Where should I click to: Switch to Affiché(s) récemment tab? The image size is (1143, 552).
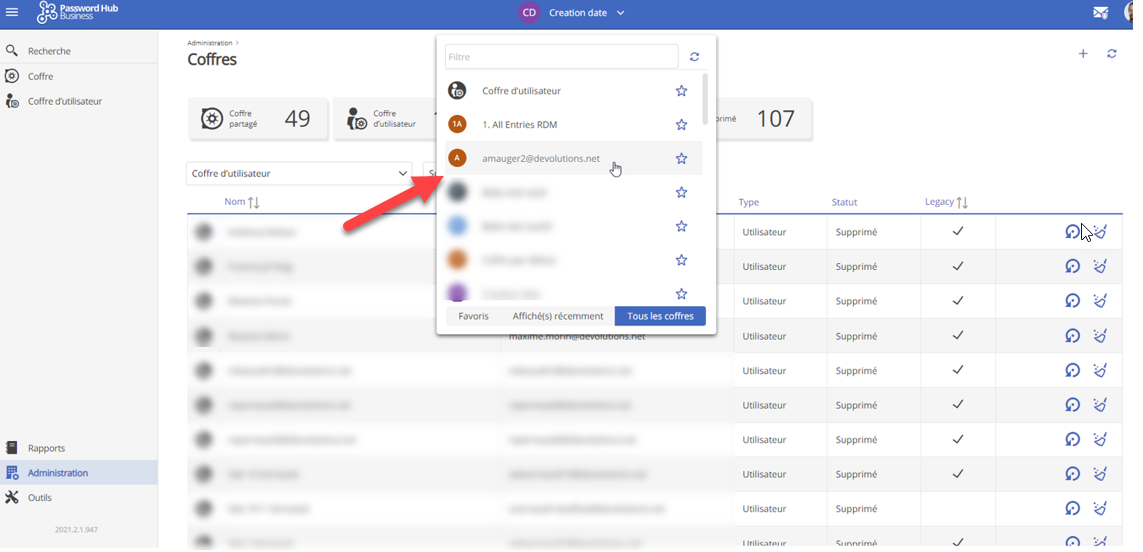pyautogui.click(x=557, y=316)
